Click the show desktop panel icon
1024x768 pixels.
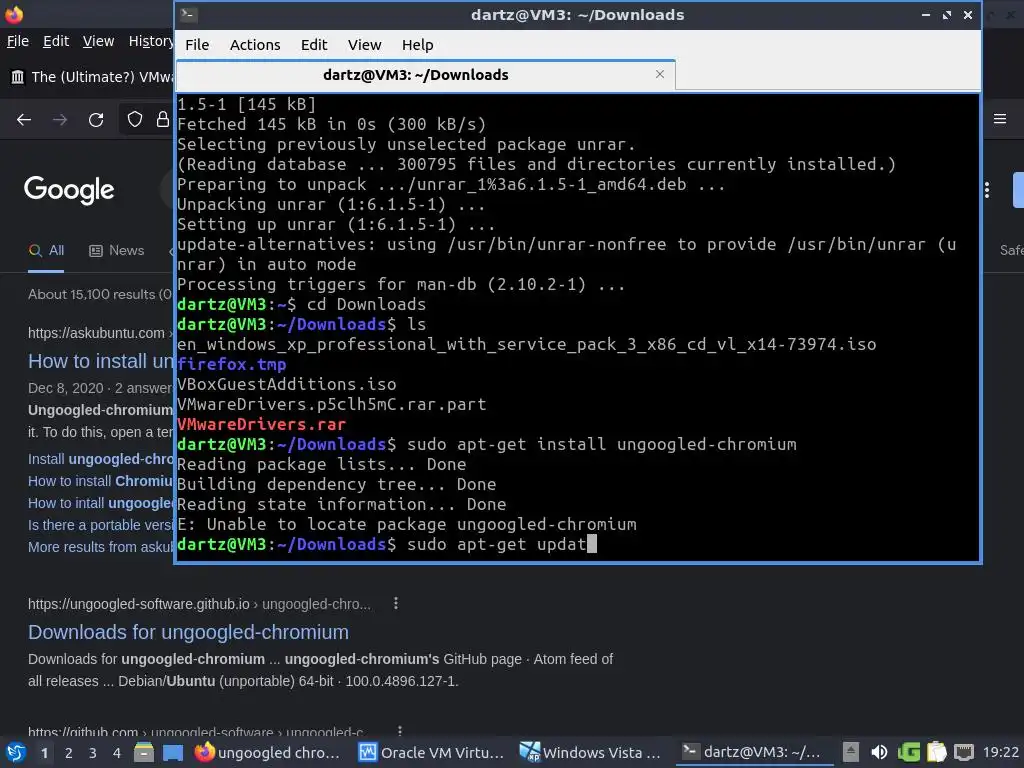173,752
